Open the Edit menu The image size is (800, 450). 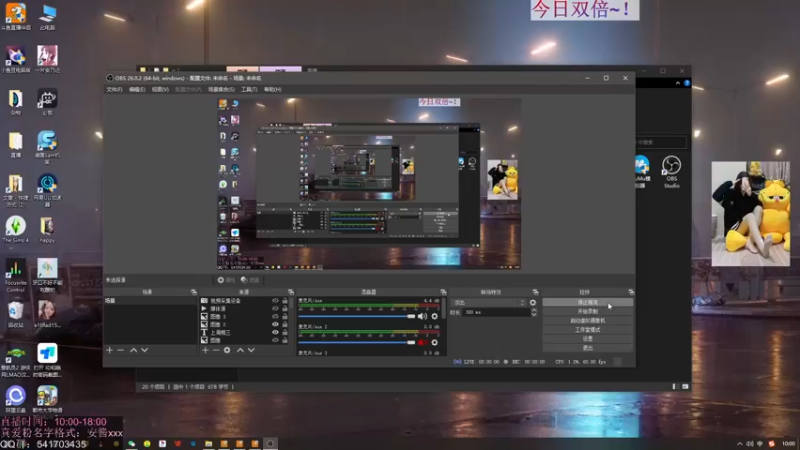coord(137,89)
